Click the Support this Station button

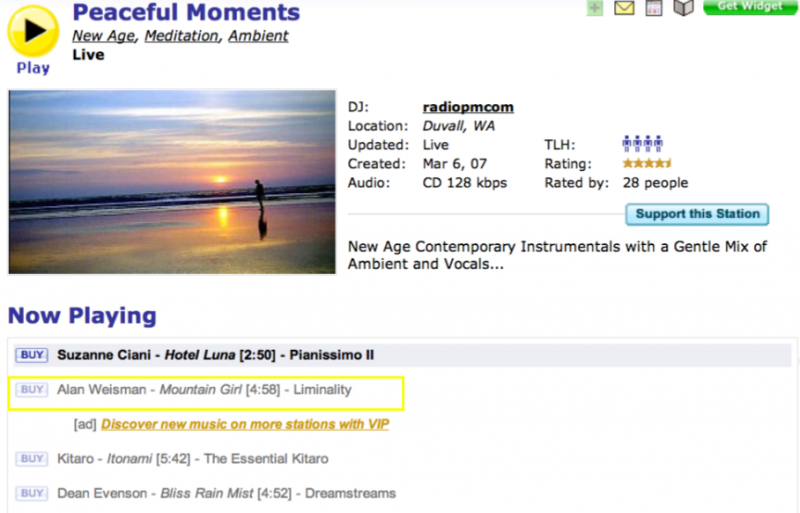pos(697,214)
